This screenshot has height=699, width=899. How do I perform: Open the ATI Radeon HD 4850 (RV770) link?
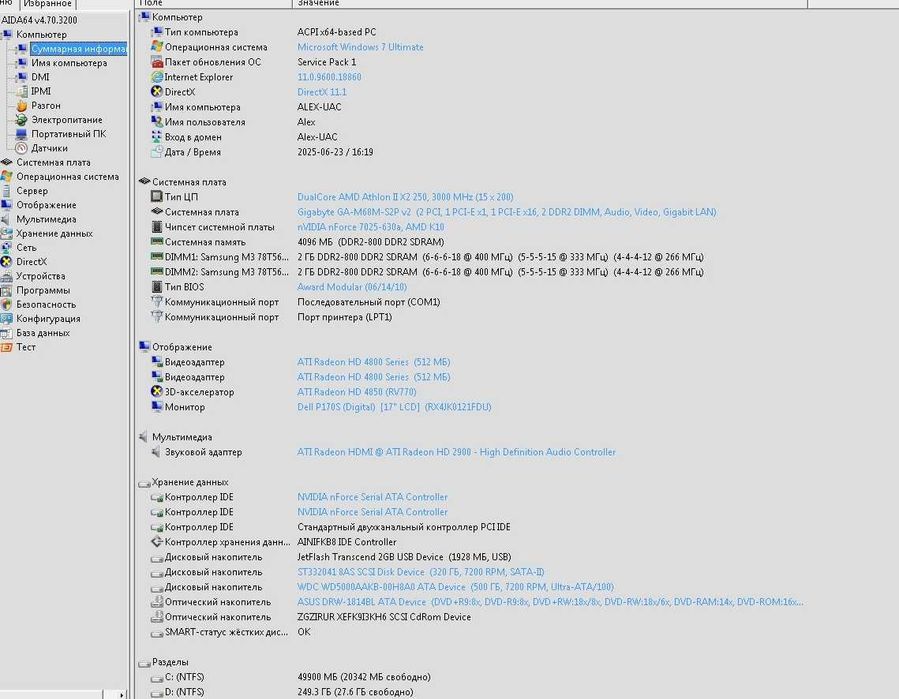tap(357, 392)
